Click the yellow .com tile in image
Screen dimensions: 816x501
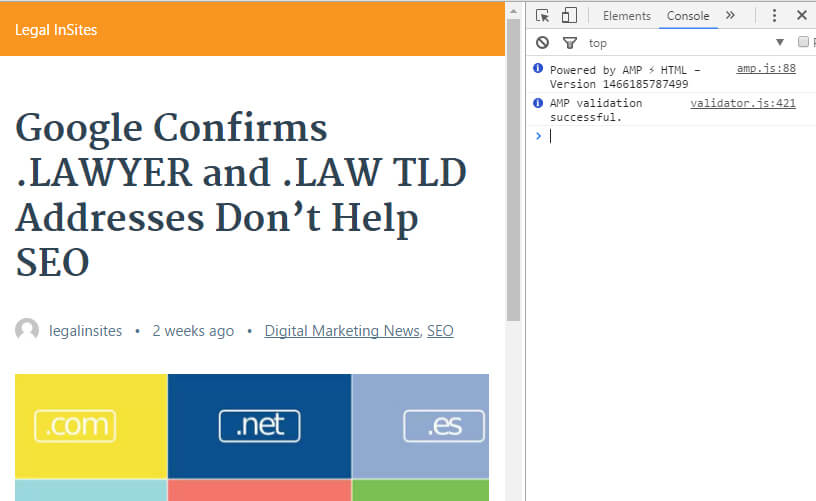click(91, 426)
